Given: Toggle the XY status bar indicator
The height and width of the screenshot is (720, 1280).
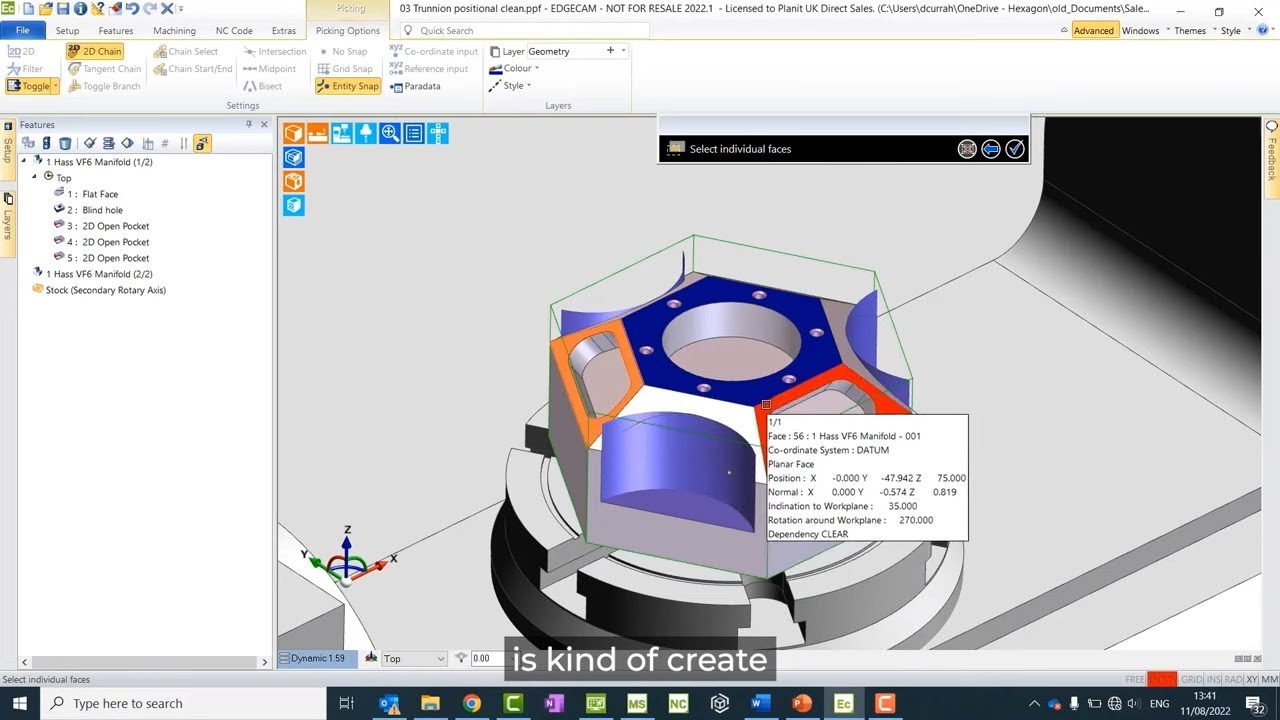Looking at the screenshot, I should [x=1251, y=680].
